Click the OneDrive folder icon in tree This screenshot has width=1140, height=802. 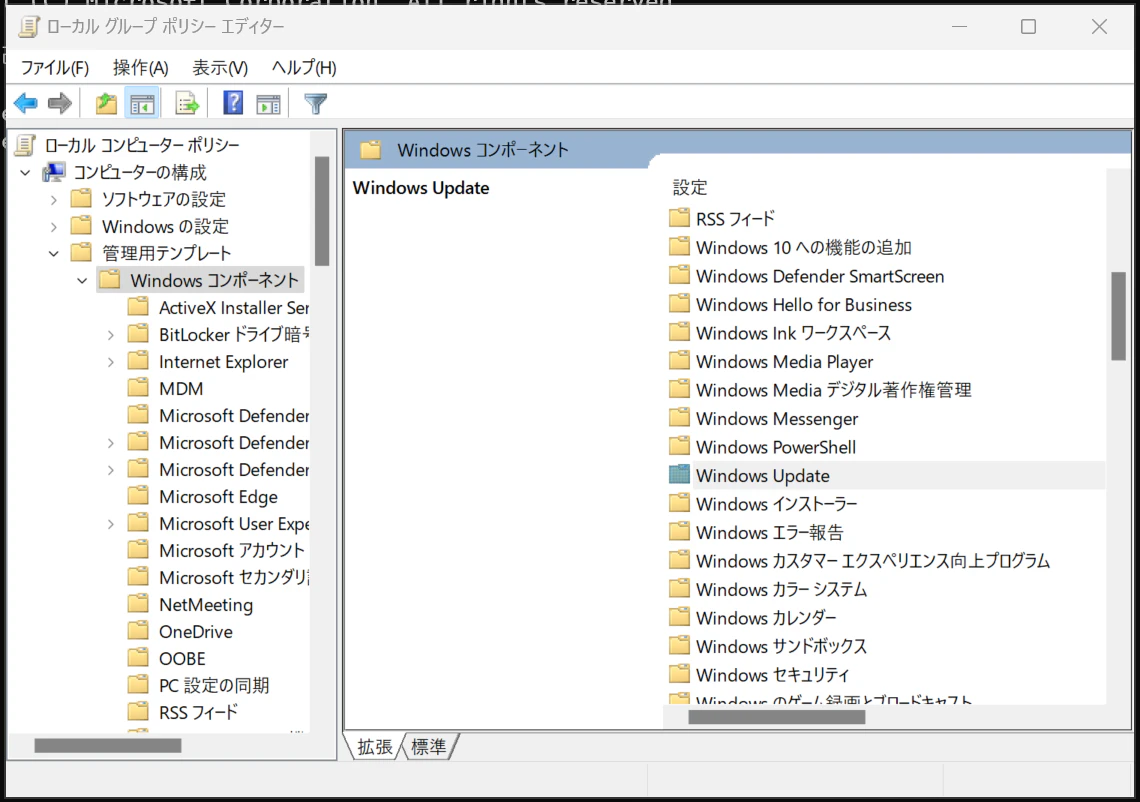(x=138, y=631)
